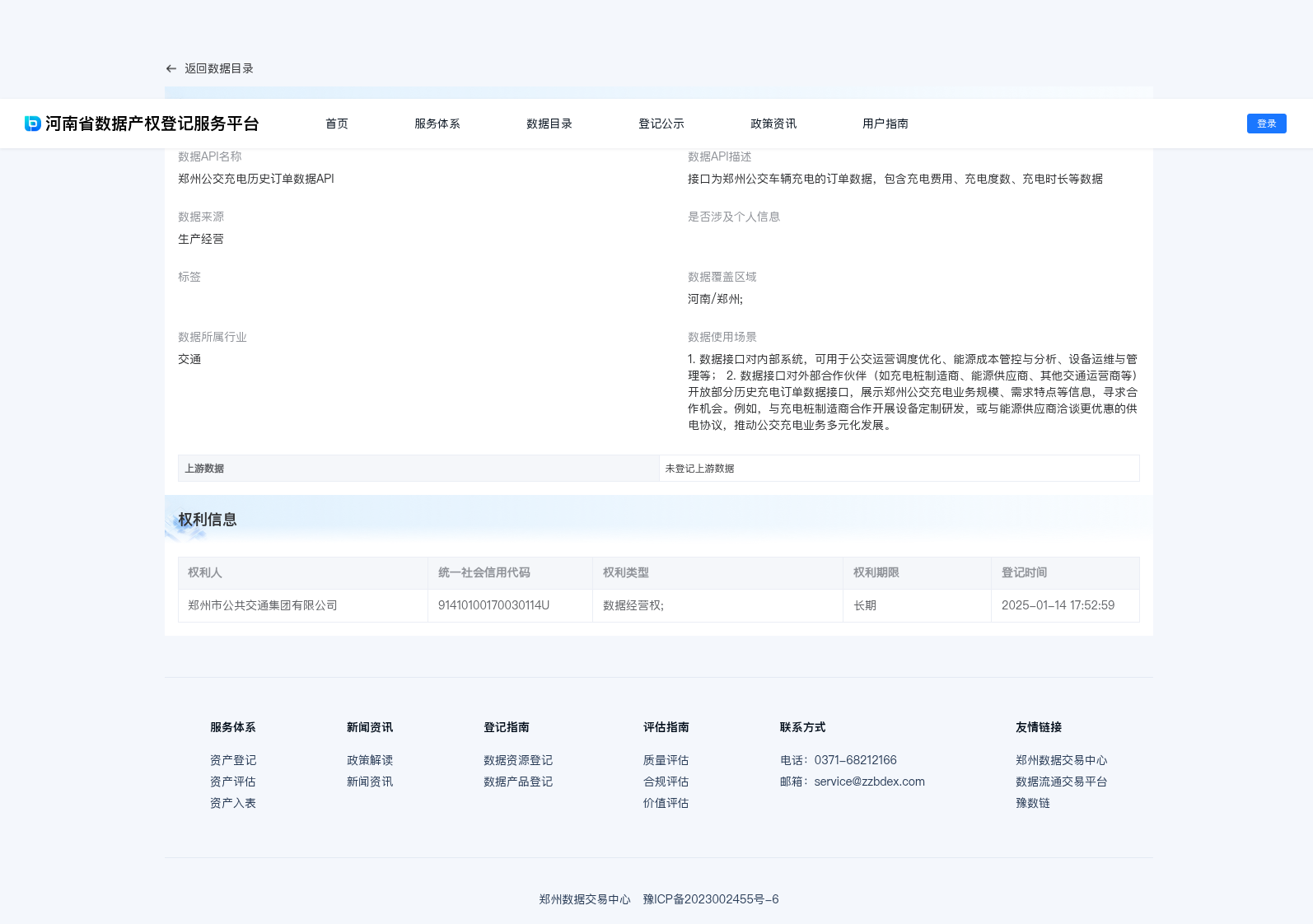Visit 数据流通交易平台 friend link
Viewport: 1313px width, 924px height.
(x=1062, y=782)
